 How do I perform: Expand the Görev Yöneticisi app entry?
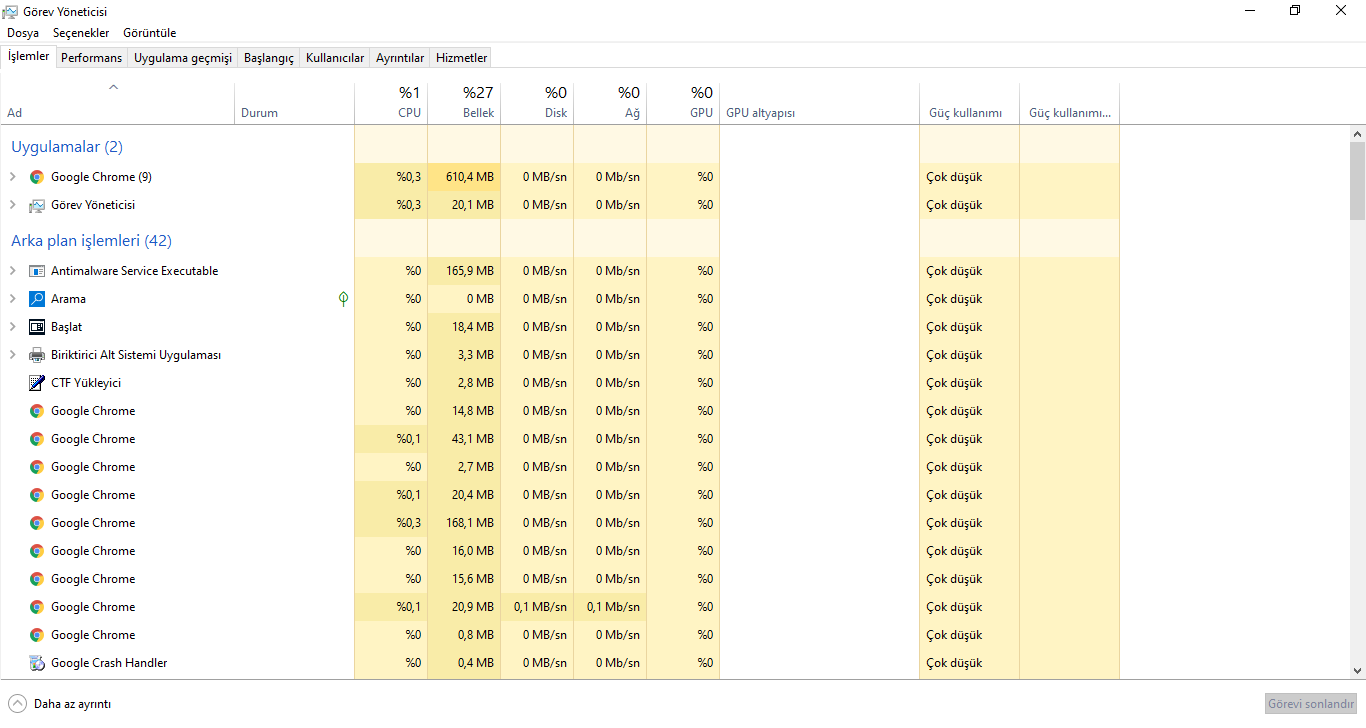pos(13,205)
